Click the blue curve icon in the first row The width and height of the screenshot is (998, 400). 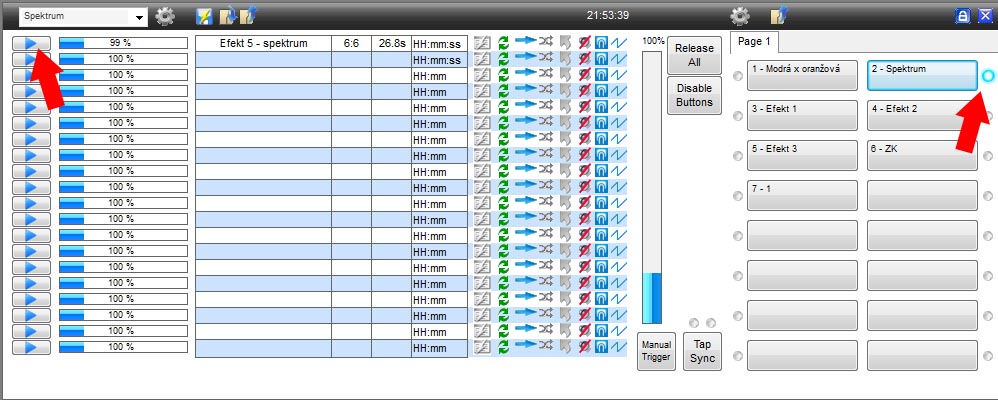point(618,43)
